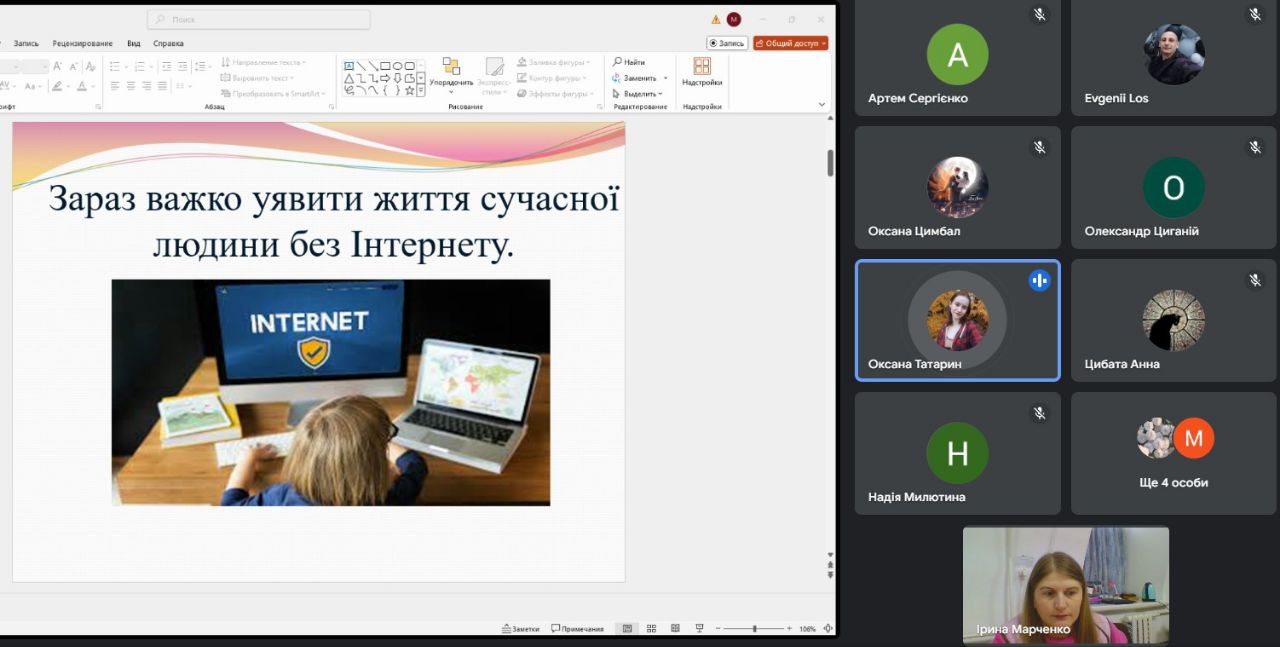Viewport: 1280px width, 647px height.
Task: Open the Рецензирование ribbon tab
Action: 83,43
